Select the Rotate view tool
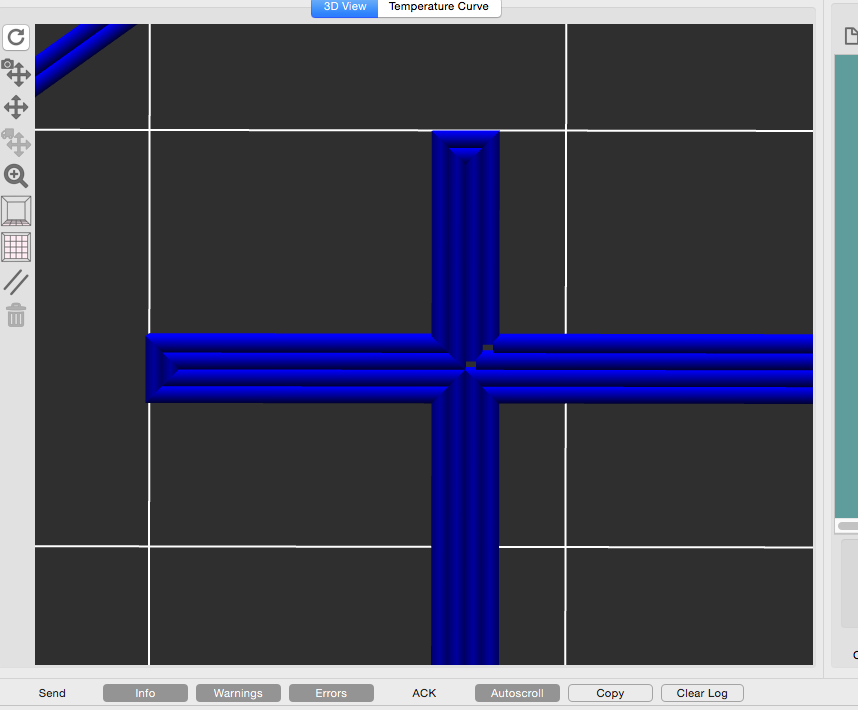The width and height of the screenshot is (858, 710). [x=16, y=38]
